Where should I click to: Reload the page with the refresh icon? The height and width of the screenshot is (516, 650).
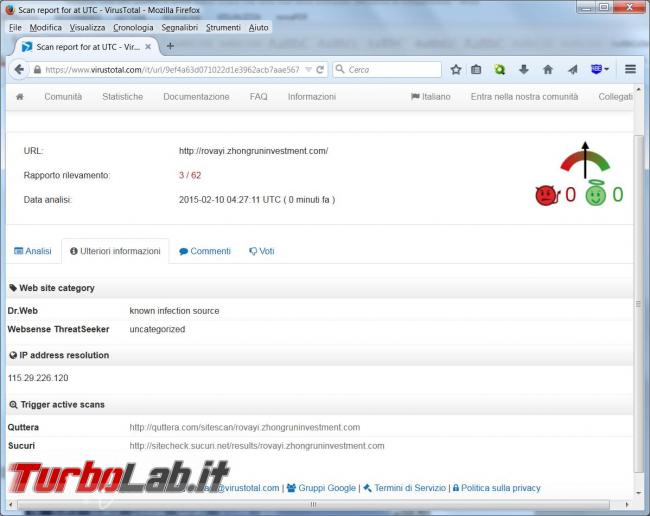pos(320,70)
